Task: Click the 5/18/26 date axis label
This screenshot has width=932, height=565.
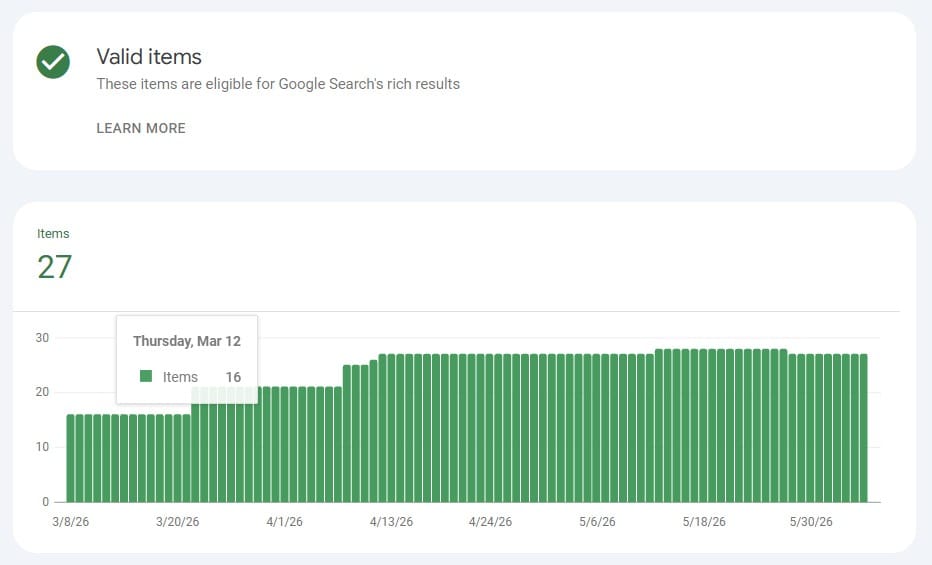Action: click(704, 522)
